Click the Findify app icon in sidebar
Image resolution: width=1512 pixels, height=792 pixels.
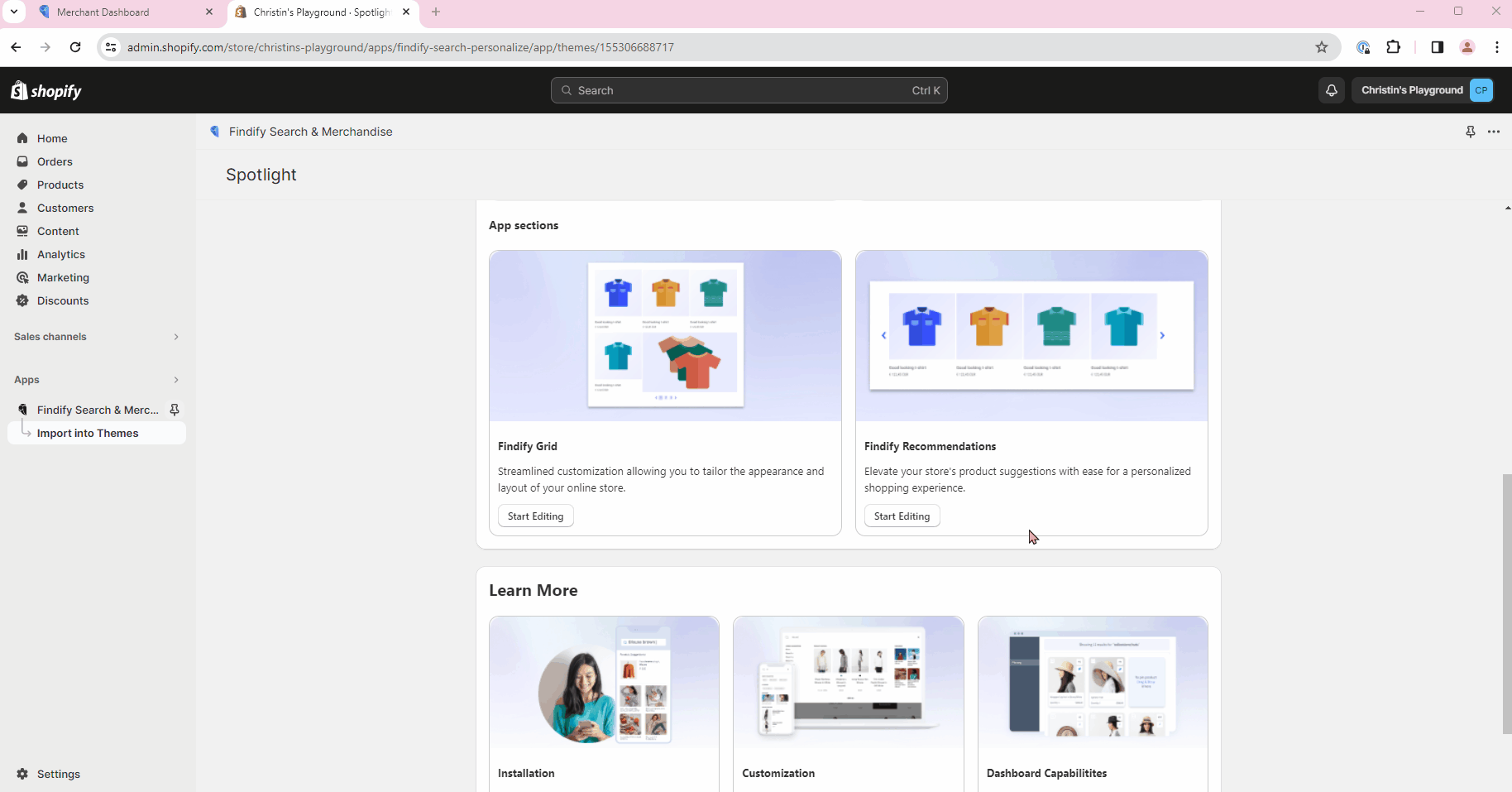[x=22, y=410]
